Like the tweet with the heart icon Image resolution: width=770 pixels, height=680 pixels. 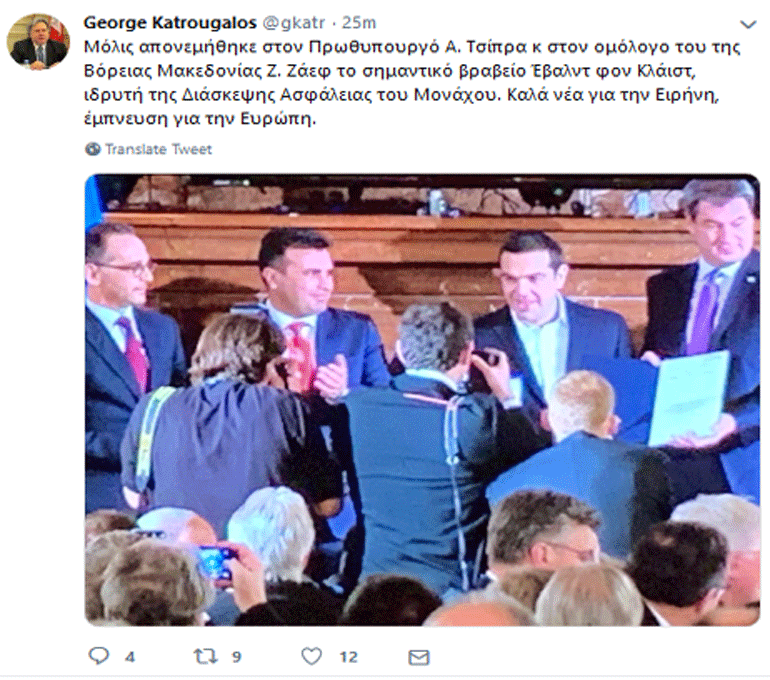coord(311,656)
